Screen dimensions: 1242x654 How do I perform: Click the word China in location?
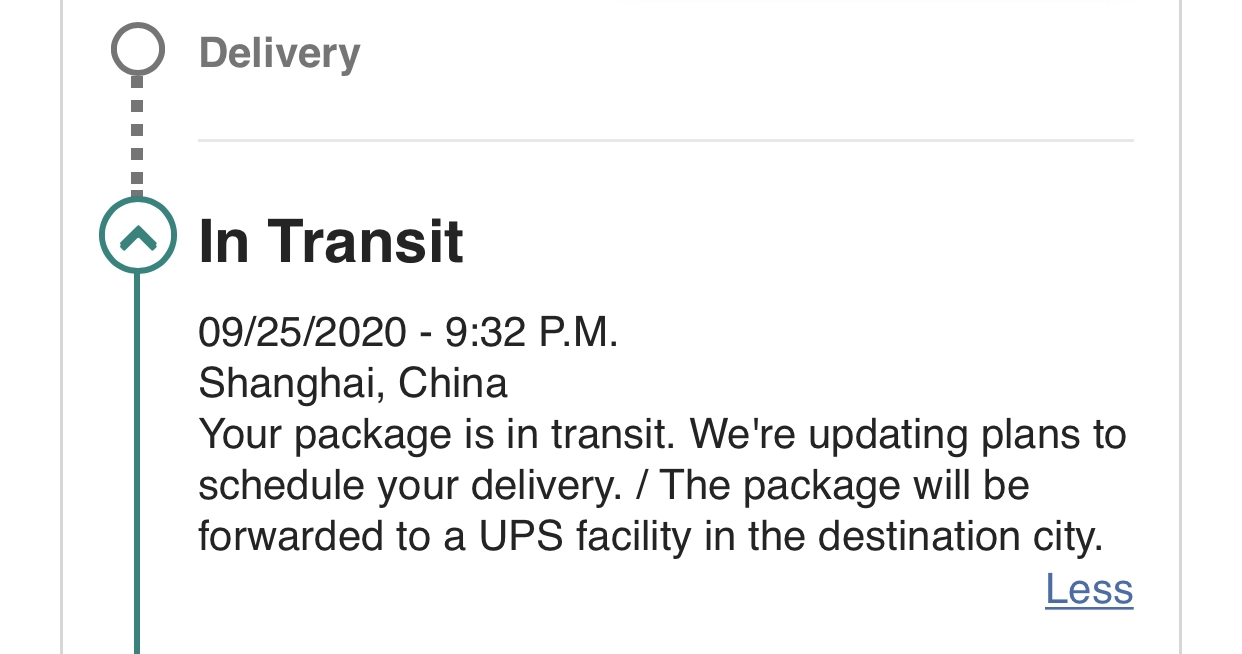453,383
